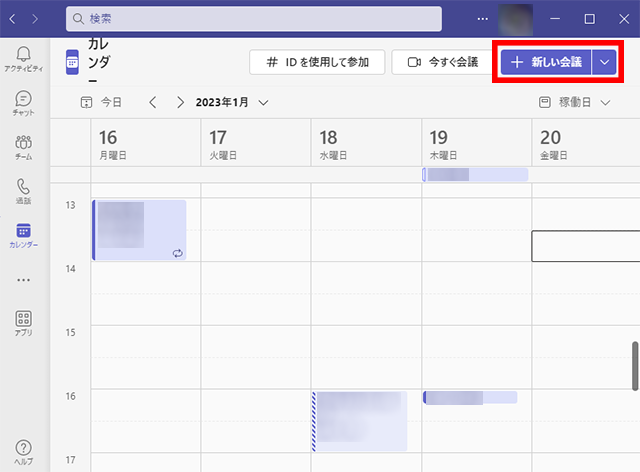Click ID を使用して参加 button
Viewport: 640px width, 472px height.
point(316,62)
